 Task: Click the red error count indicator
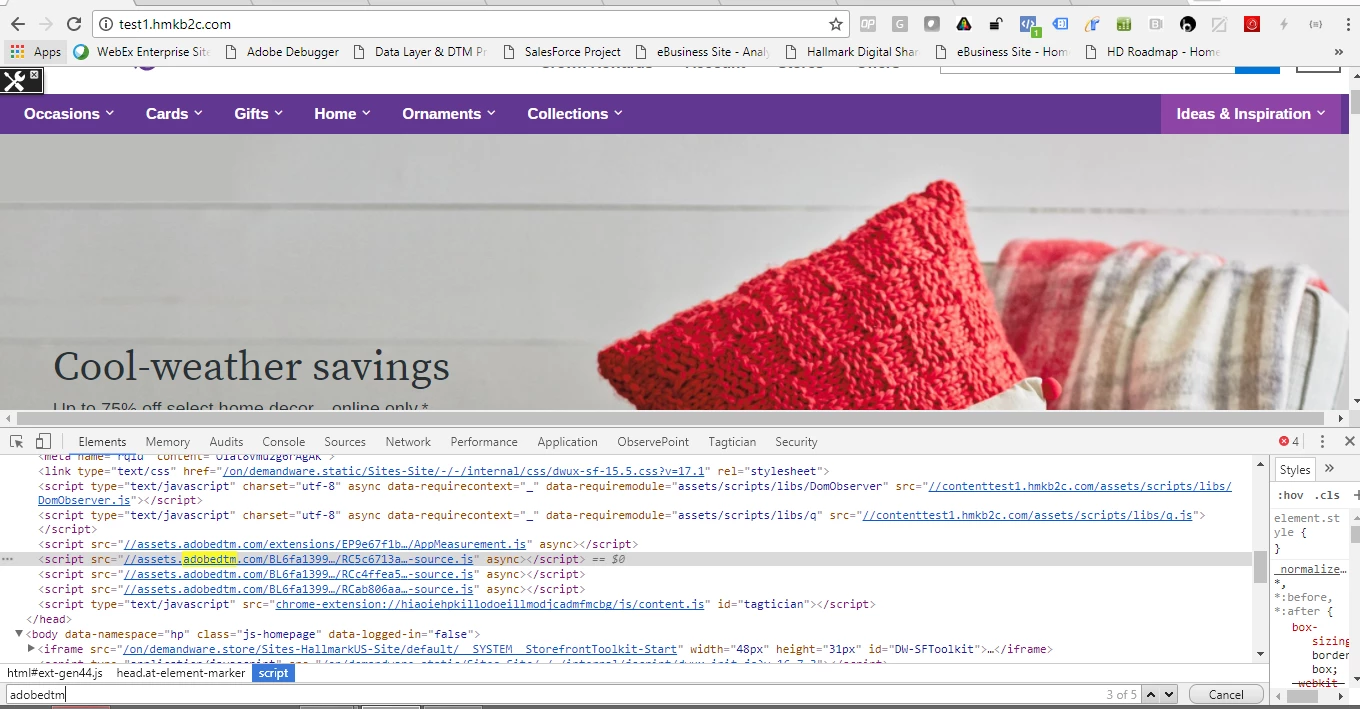point(1289,441)
